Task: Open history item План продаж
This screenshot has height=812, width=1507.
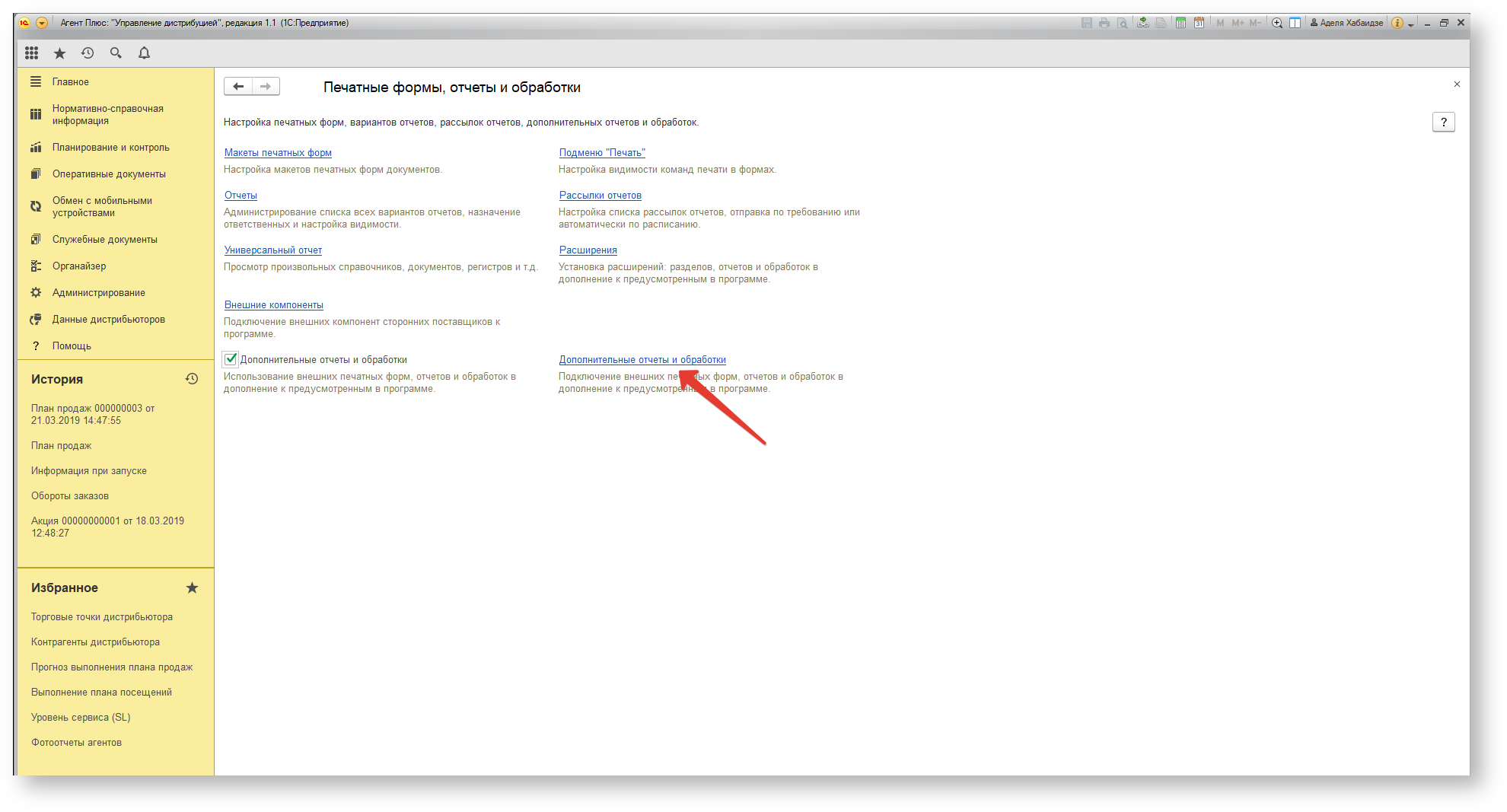Action: tap(61, 446)
